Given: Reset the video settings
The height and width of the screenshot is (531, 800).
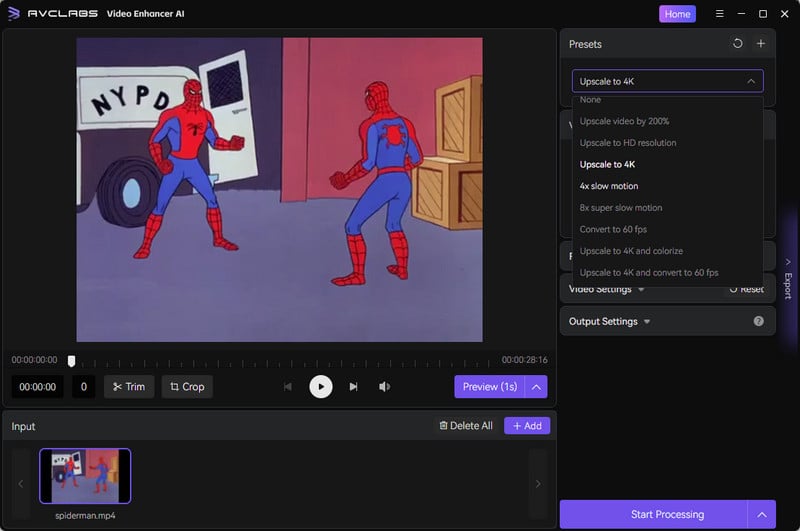Looking at the screenshot, I should (746, 290).
